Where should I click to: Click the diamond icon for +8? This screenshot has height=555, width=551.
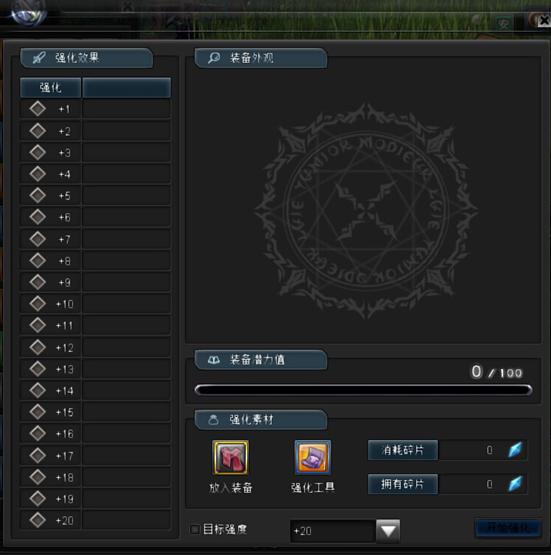[x=38, y=261]
